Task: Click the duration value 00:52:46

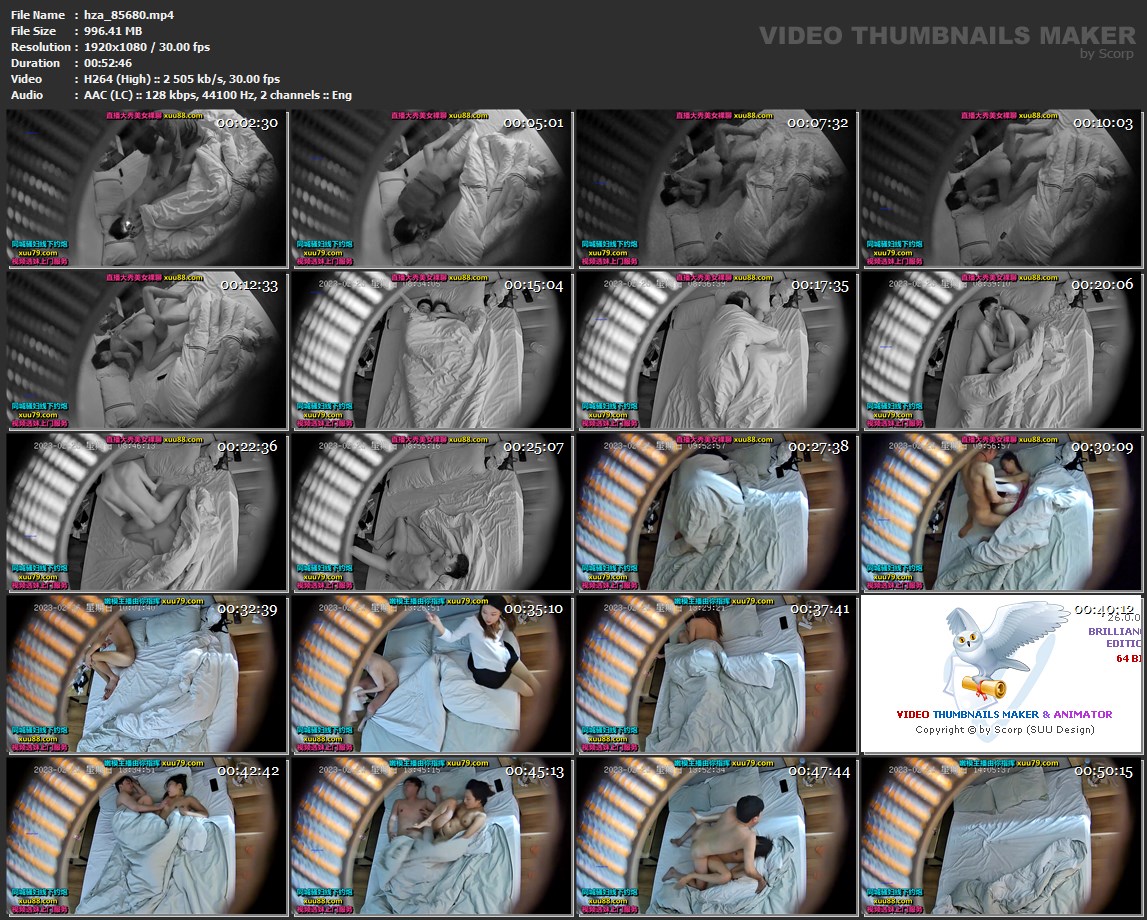Action: (108, 63)
